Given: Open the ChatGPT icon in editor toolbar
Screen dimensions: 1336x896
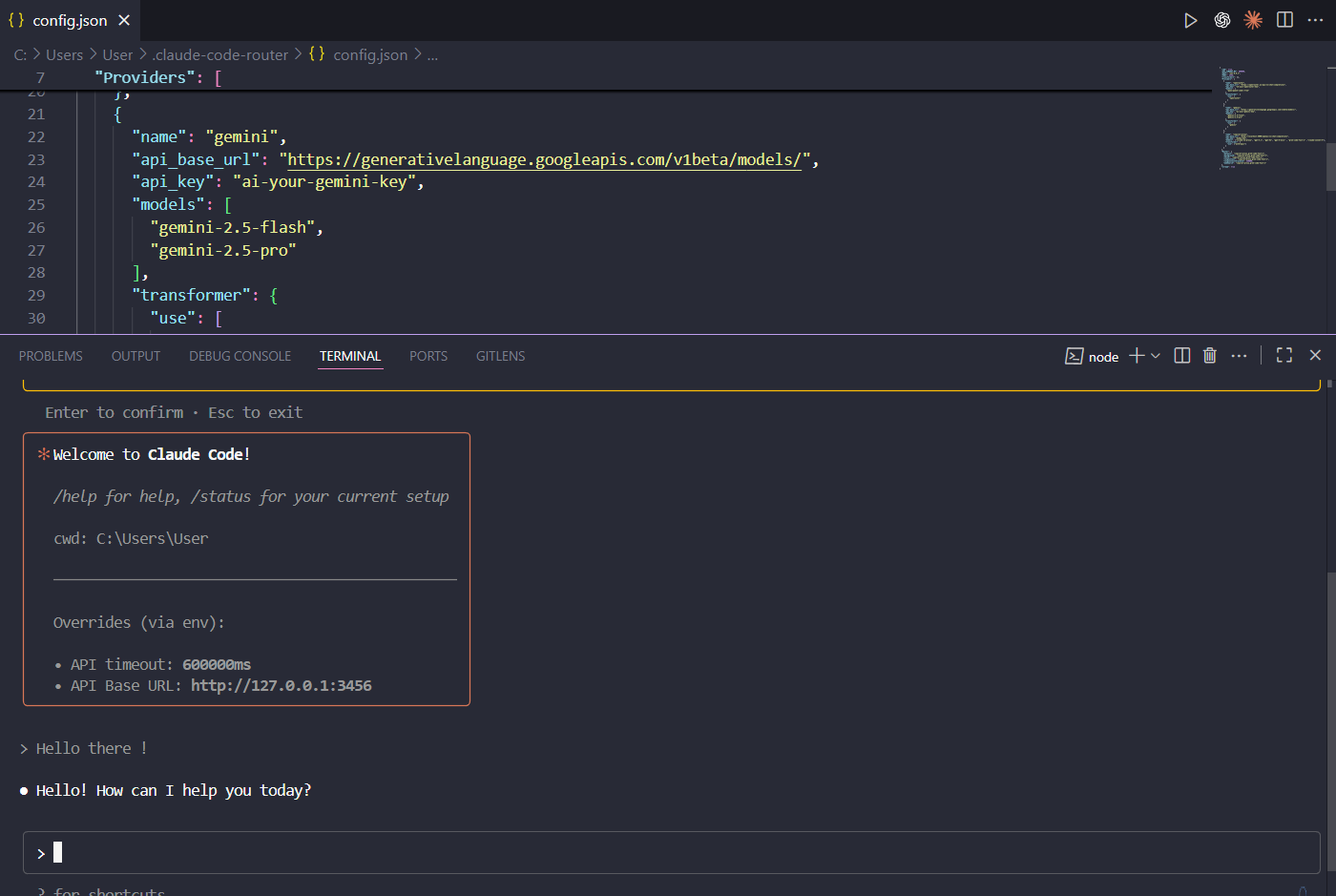Looking at the screenshot, I should tap(1221, 20).
